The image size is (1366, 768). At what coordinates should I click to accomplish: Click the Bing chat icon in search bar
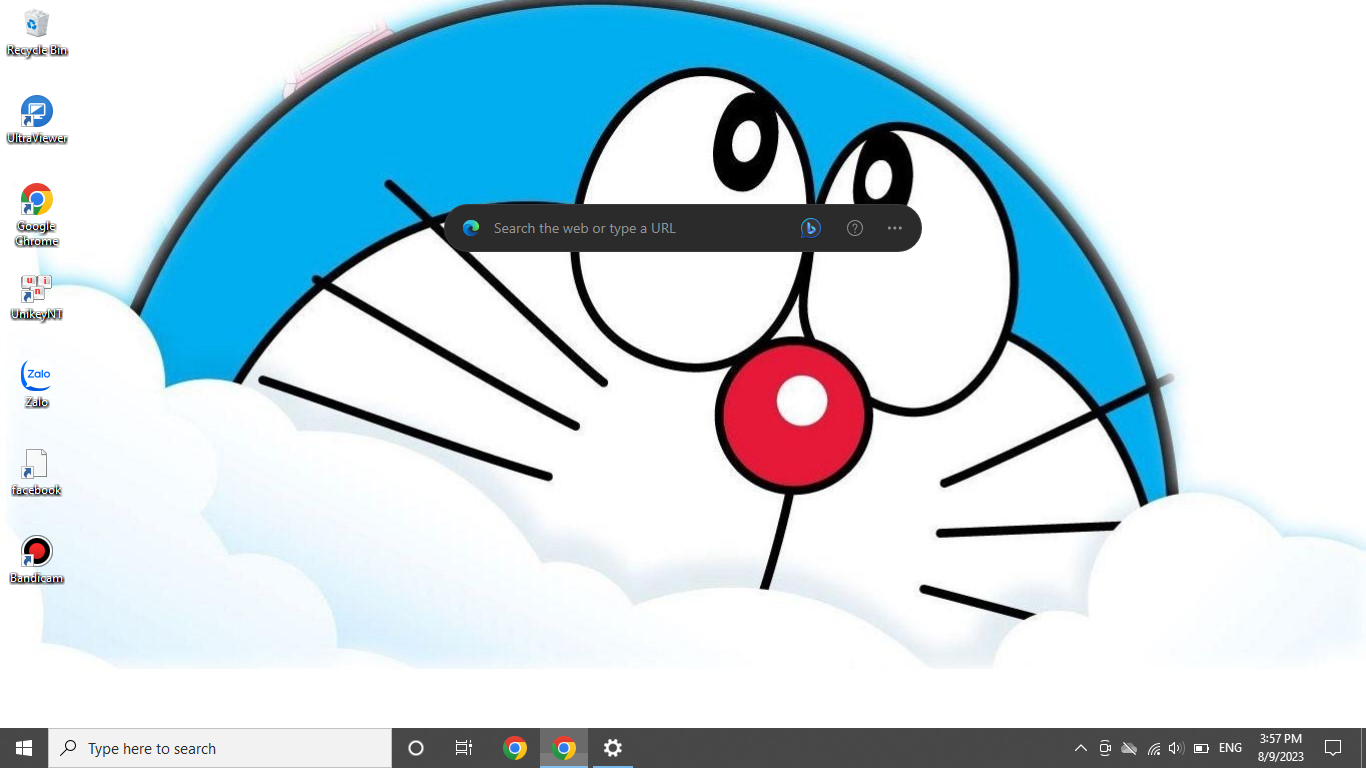coord(811,228)
